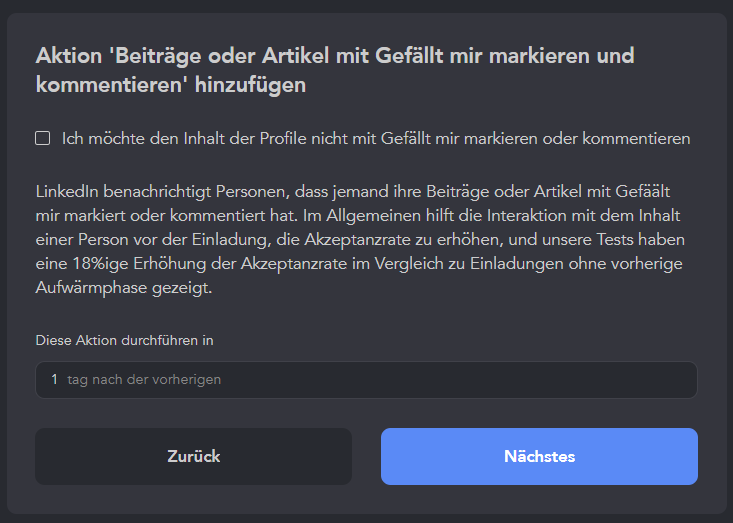Click the '18%ige Erhöhung' text in the description
733x523 pixels.
(139, 264)
